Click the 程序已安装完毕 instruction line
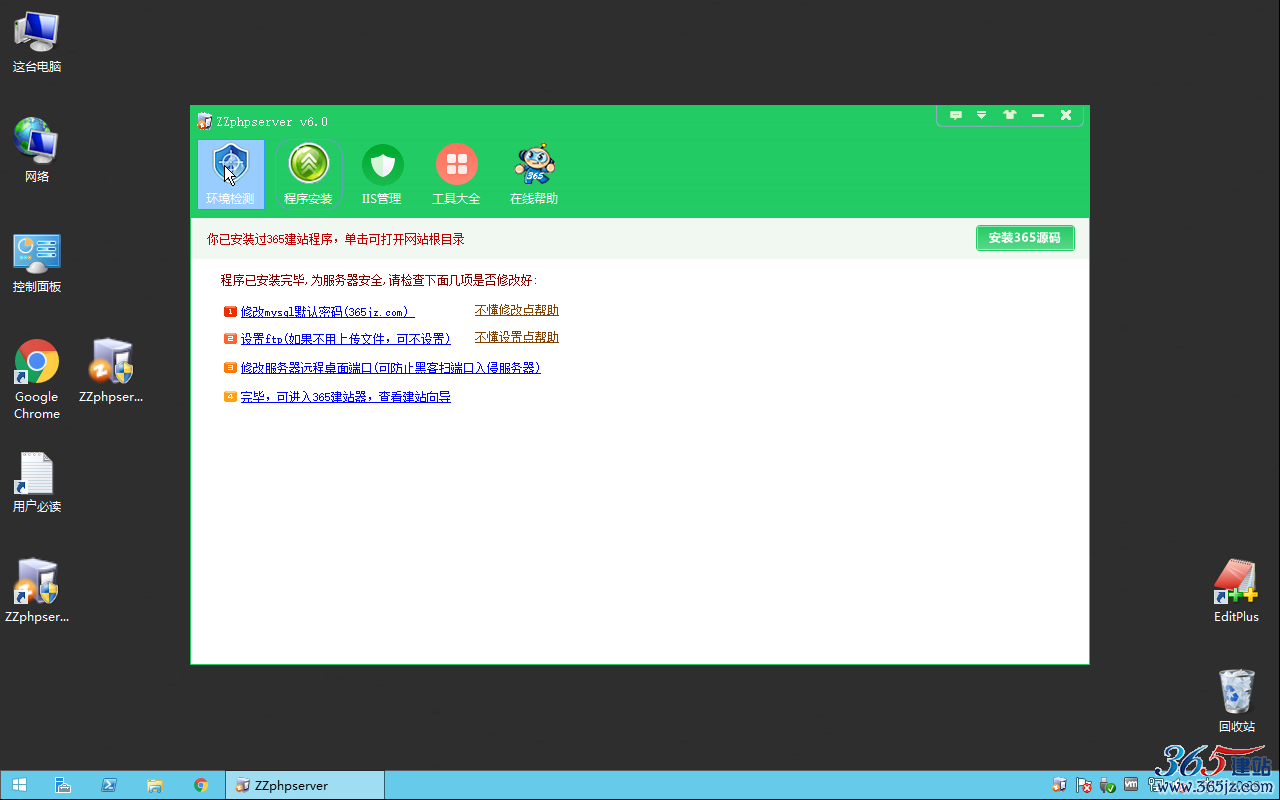Viewport: 1280px width, 800px height. coord(378,280)
